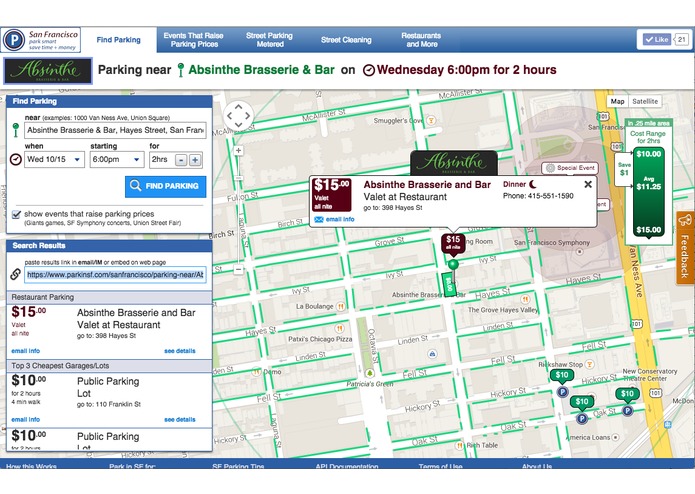The width and height of the screenshot is (695, 494).
Task: Click the green cost range bar
Action: coord(648,192)
